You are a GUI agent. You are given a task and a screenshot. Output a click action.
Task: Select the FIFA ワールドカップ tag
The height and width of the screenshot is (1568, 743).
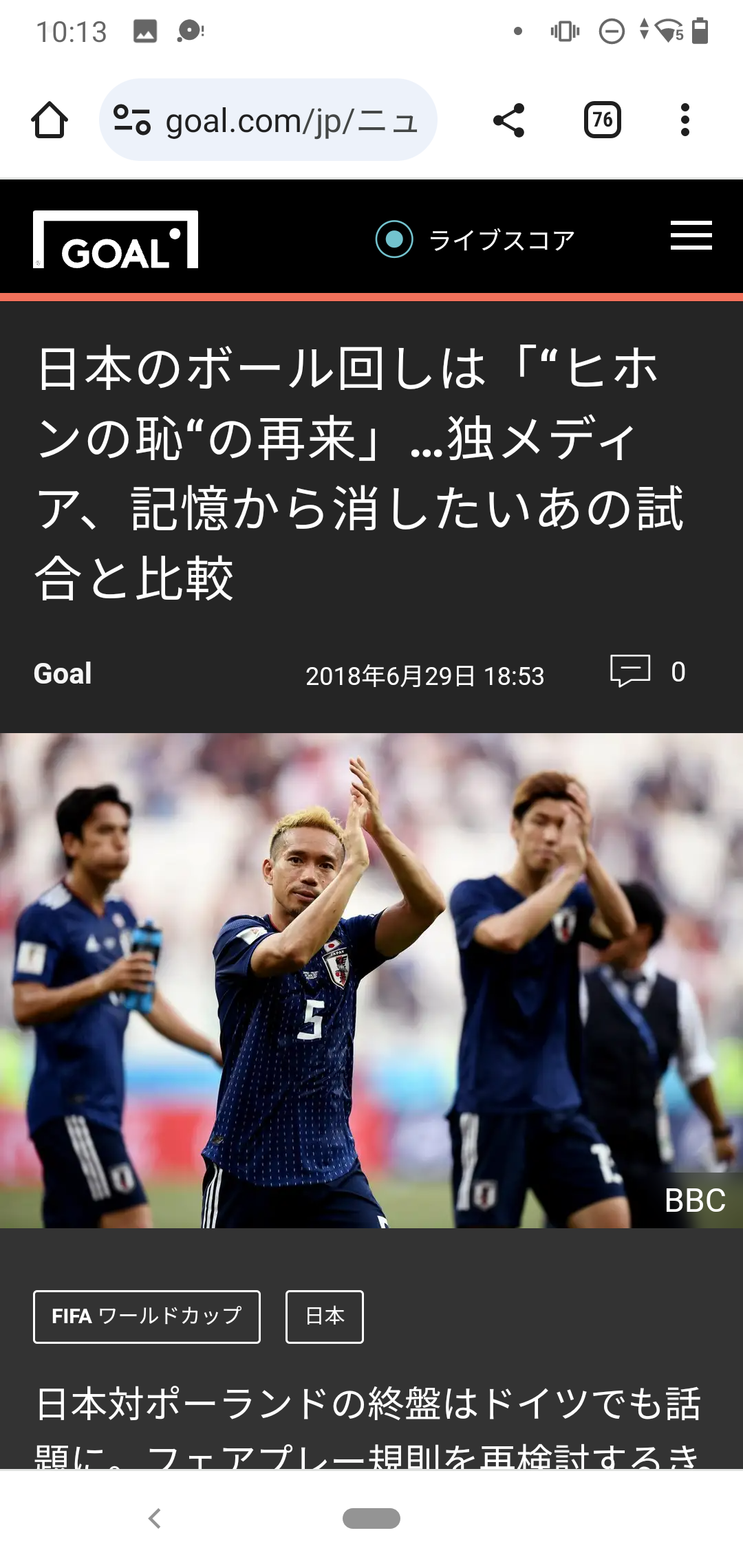(147, 1316)
